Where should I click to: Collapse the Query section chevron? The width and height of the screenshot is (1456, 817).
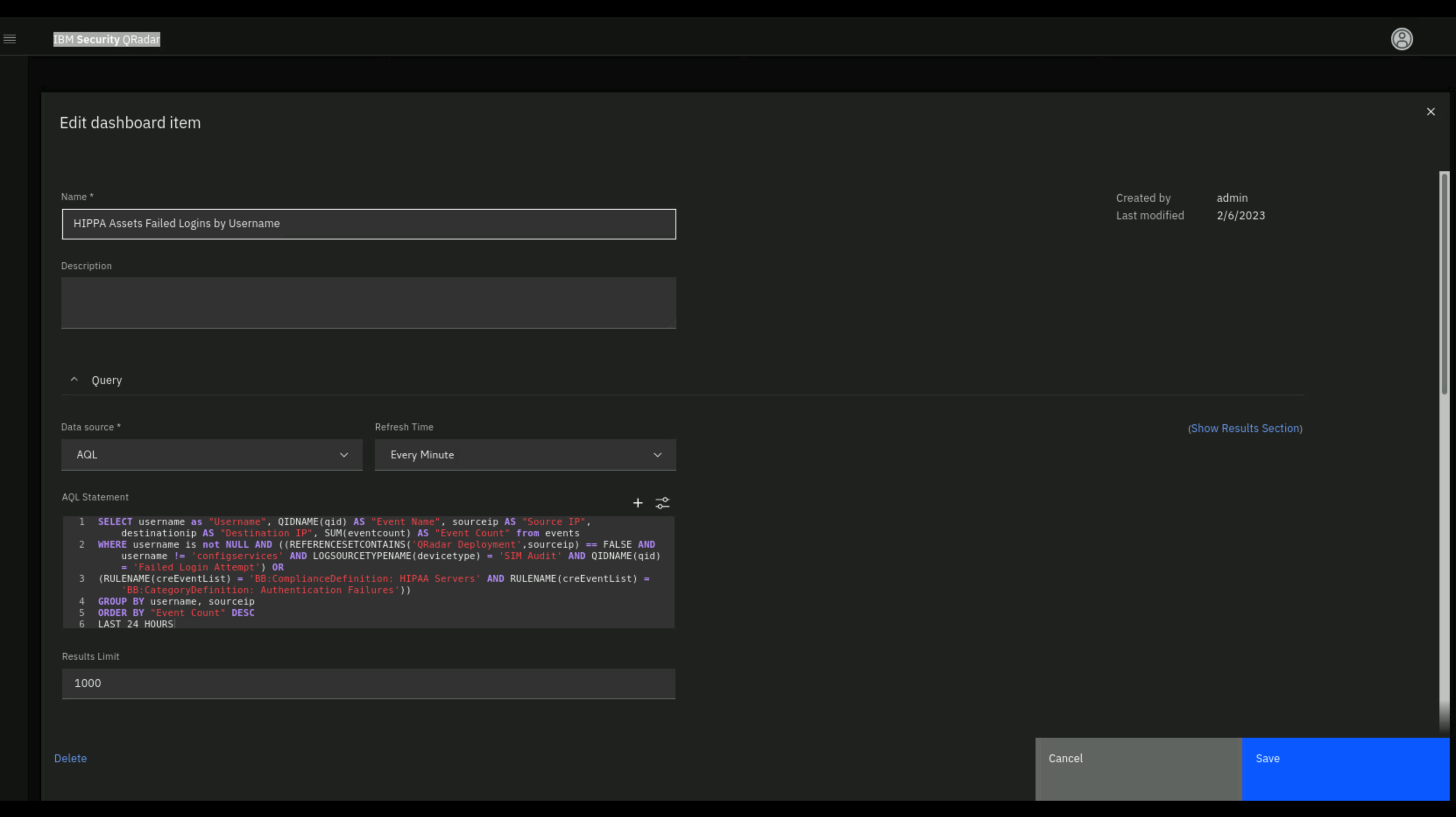tap(74, 380)
